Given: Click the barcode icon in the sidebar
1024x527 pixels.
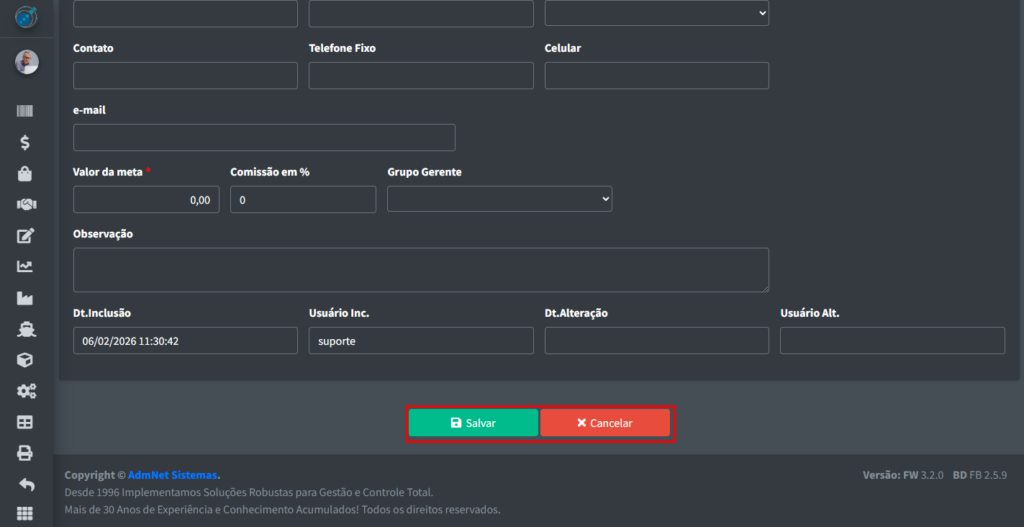Looking at the screenshot, I should pos(25,112).
